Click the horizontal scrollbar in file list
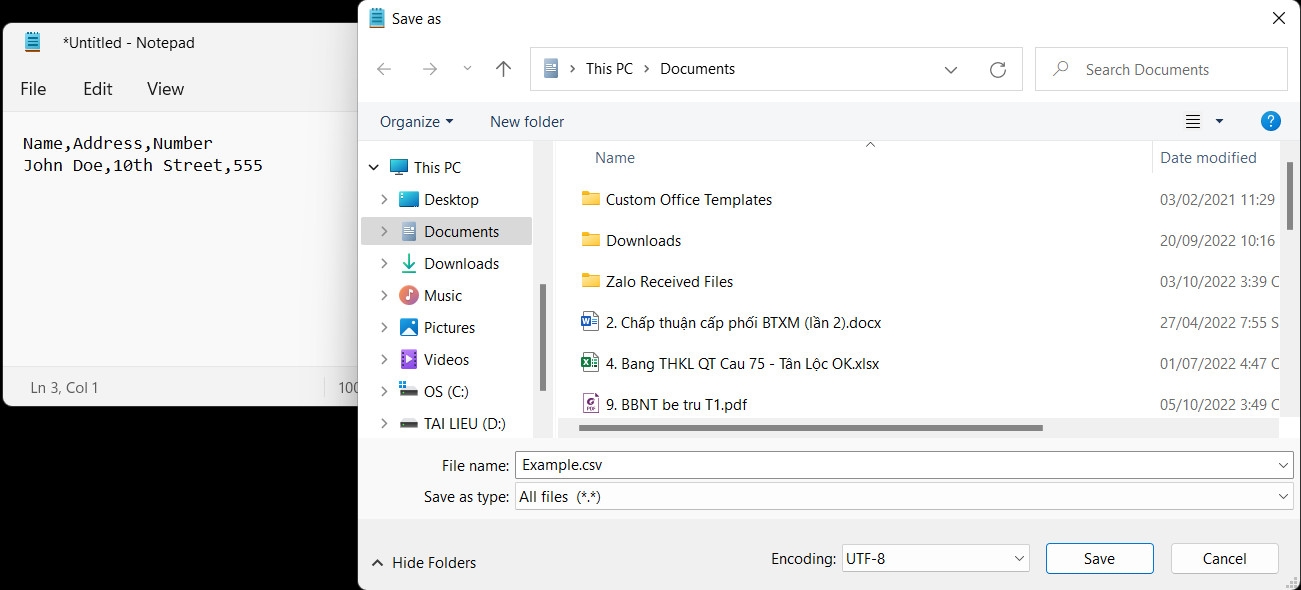Viewport: 1301px width, 590px height. click(810, 428)
